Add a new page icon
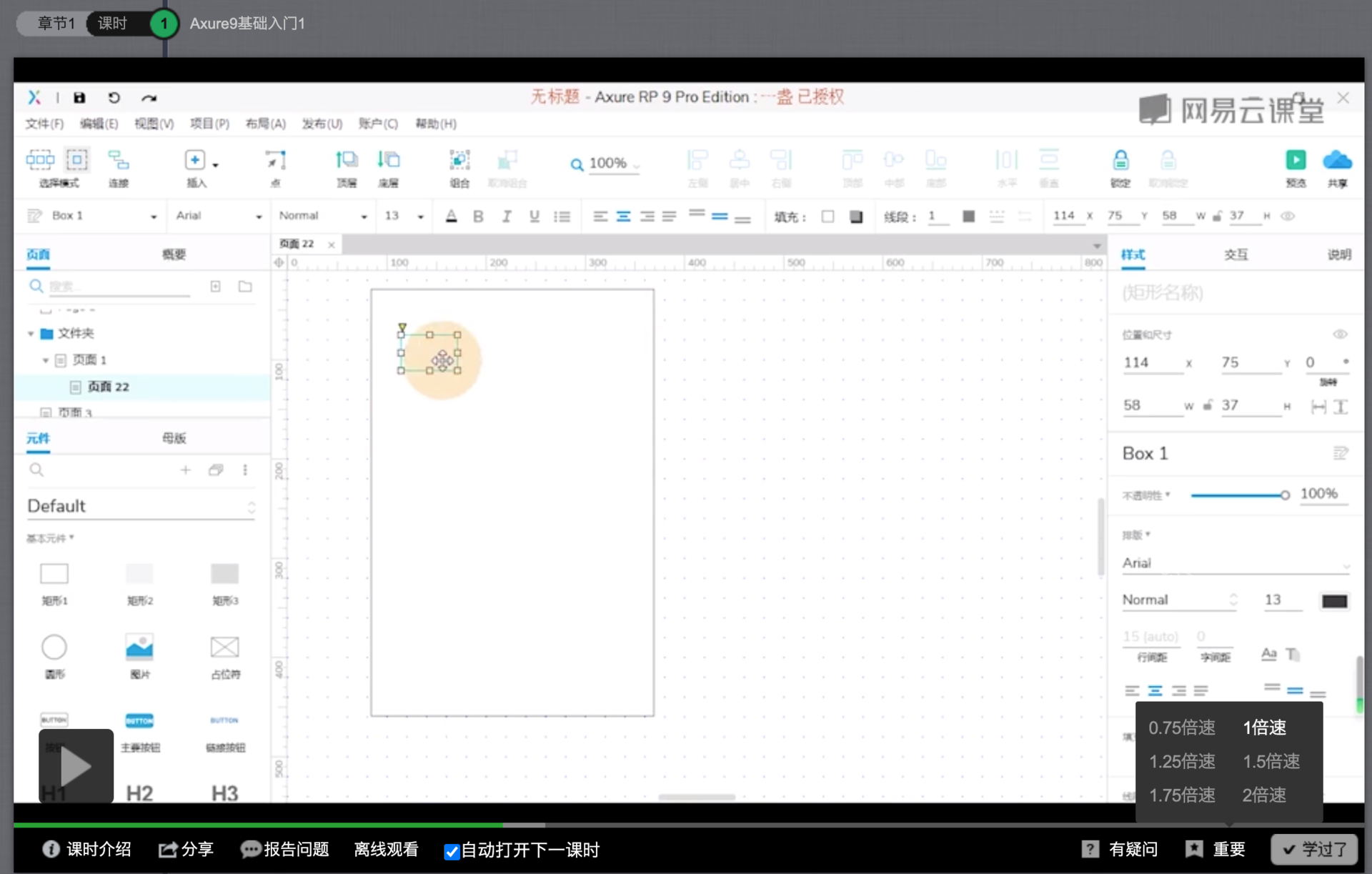This screenshot has height=874, width=1372. pyautogui.click(x=215, y=287)
